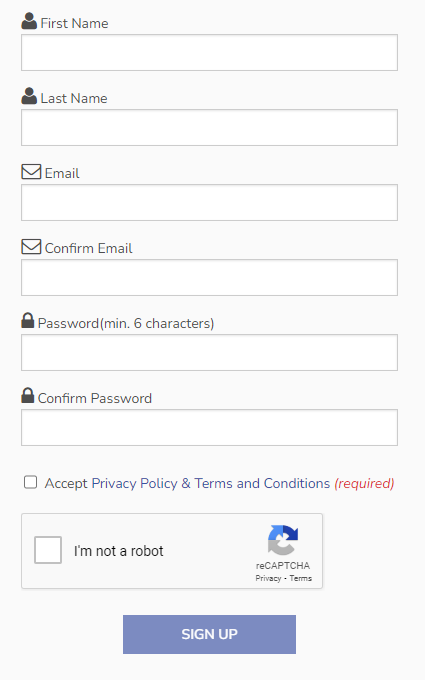Click the padlock icon beside Password label
The width and height of the screenshot is (425, 685).
pyautogui.click(x=28, y=321)
